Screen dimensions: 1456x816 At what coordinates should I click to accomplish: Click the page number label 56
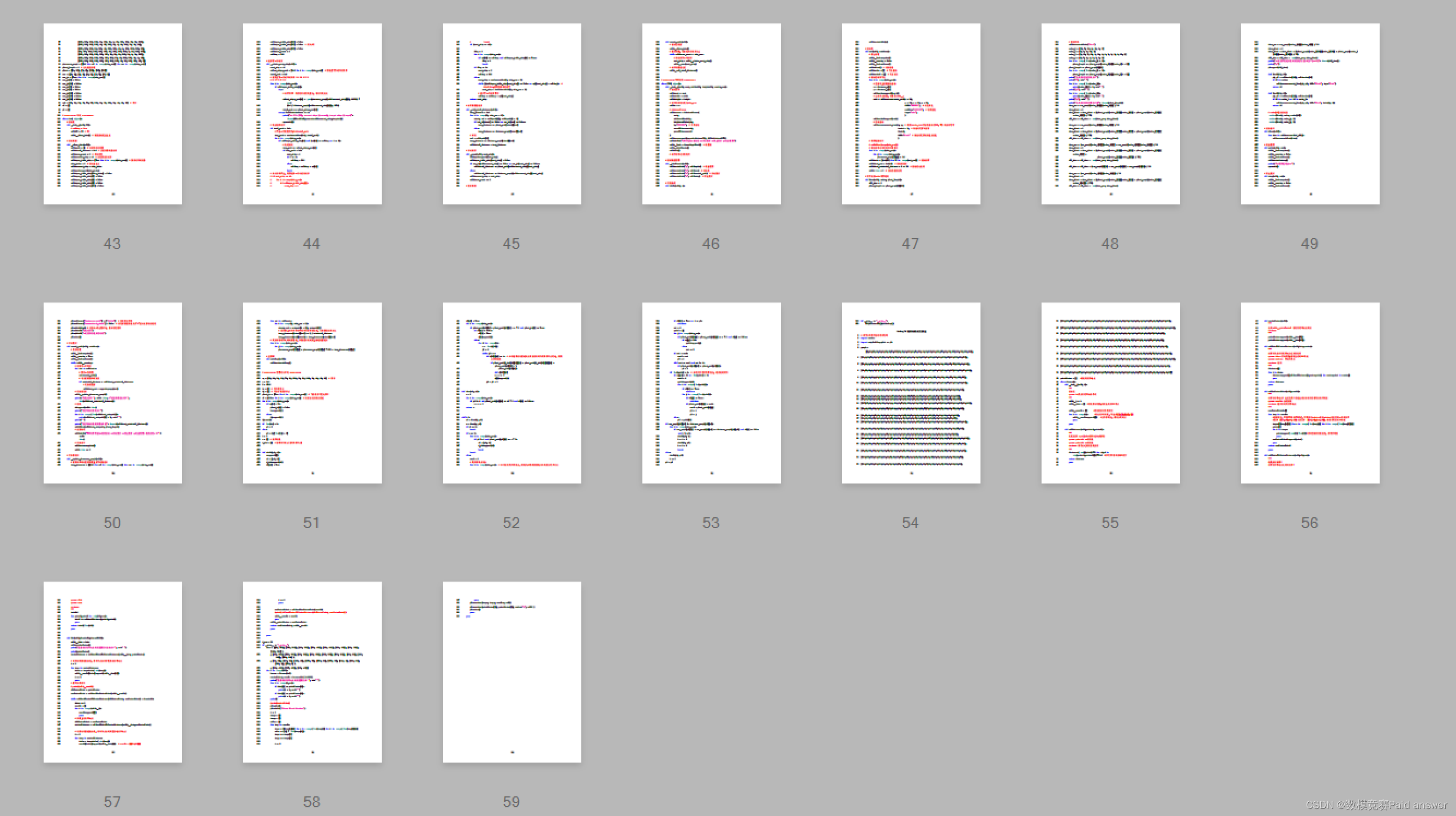[1309, 523]
